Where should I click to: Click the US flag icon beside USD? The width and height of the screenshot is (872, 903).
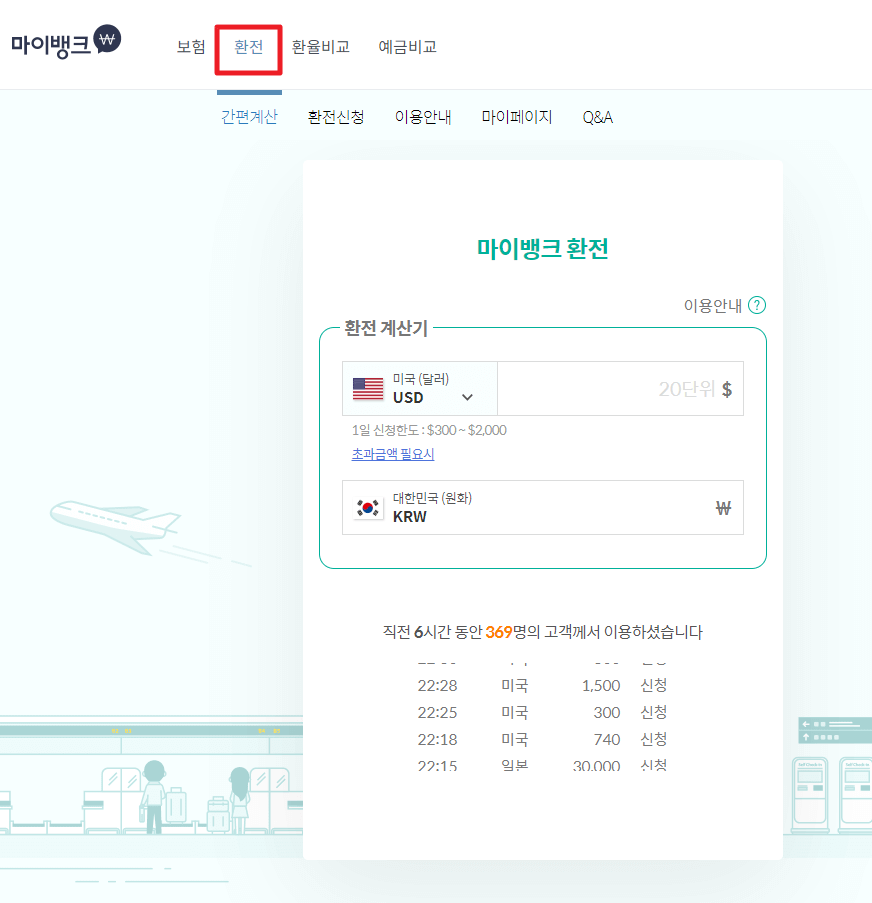coord(366,389)
